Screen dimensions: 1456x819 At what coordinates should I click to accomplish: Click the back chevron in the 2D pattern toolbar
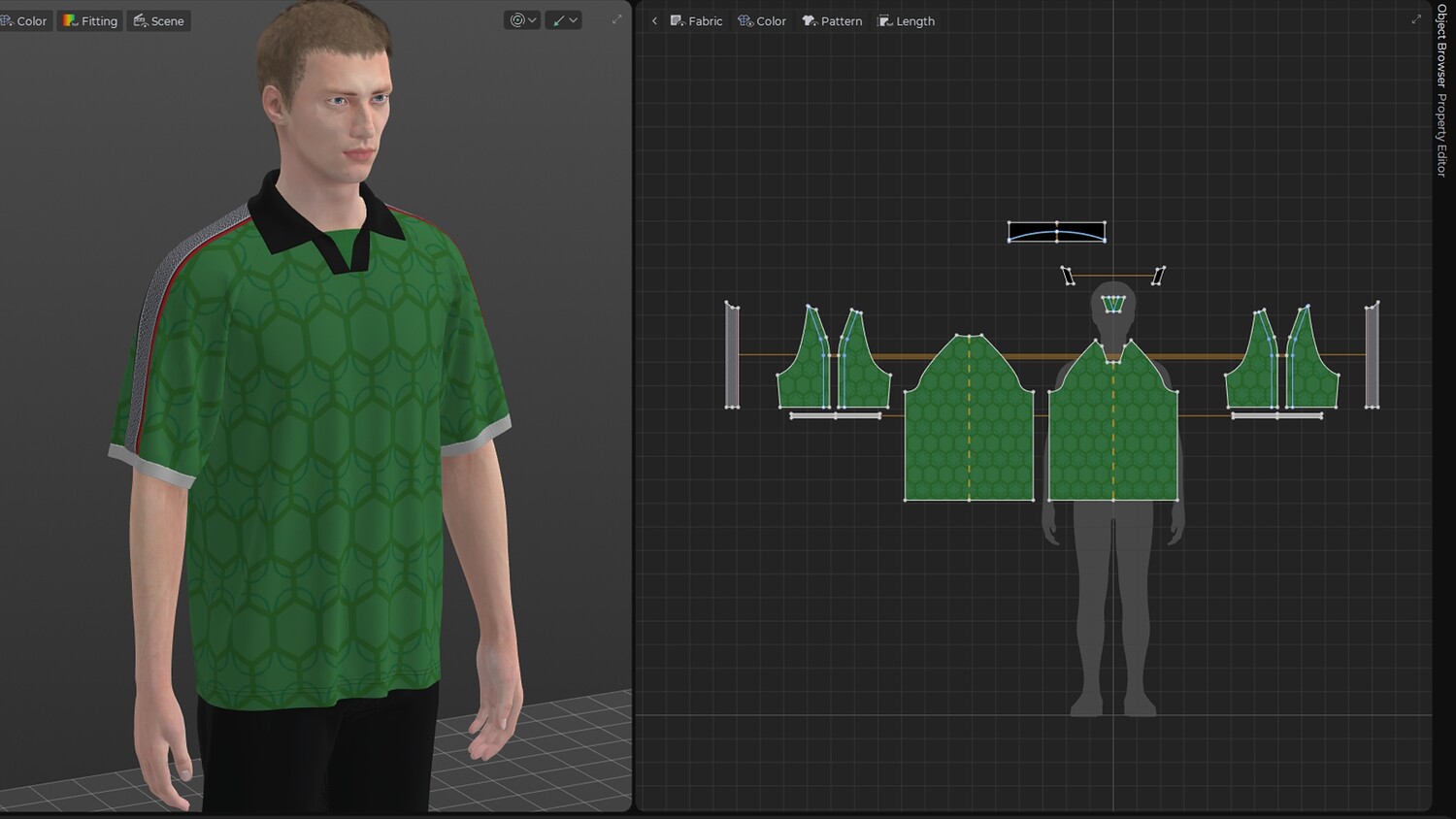tap(654, 20)
